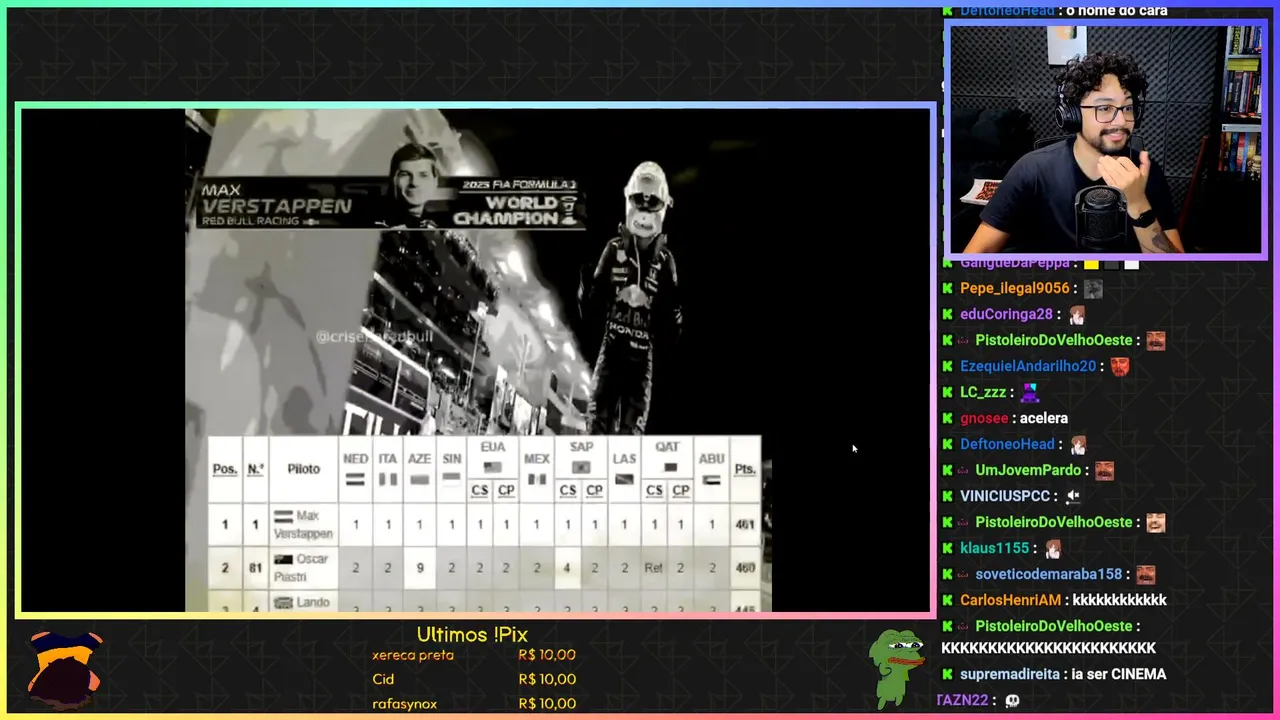Click Piastri's car number 81
This screenshot has height=720, width=1280.
[255, 568]
